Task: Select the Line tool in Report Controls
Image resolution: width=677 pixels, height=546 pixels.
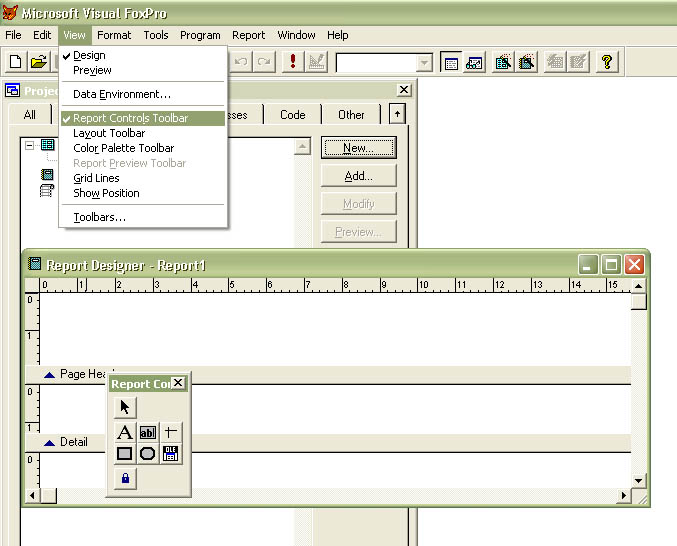Action: click(x=171, y=432)
